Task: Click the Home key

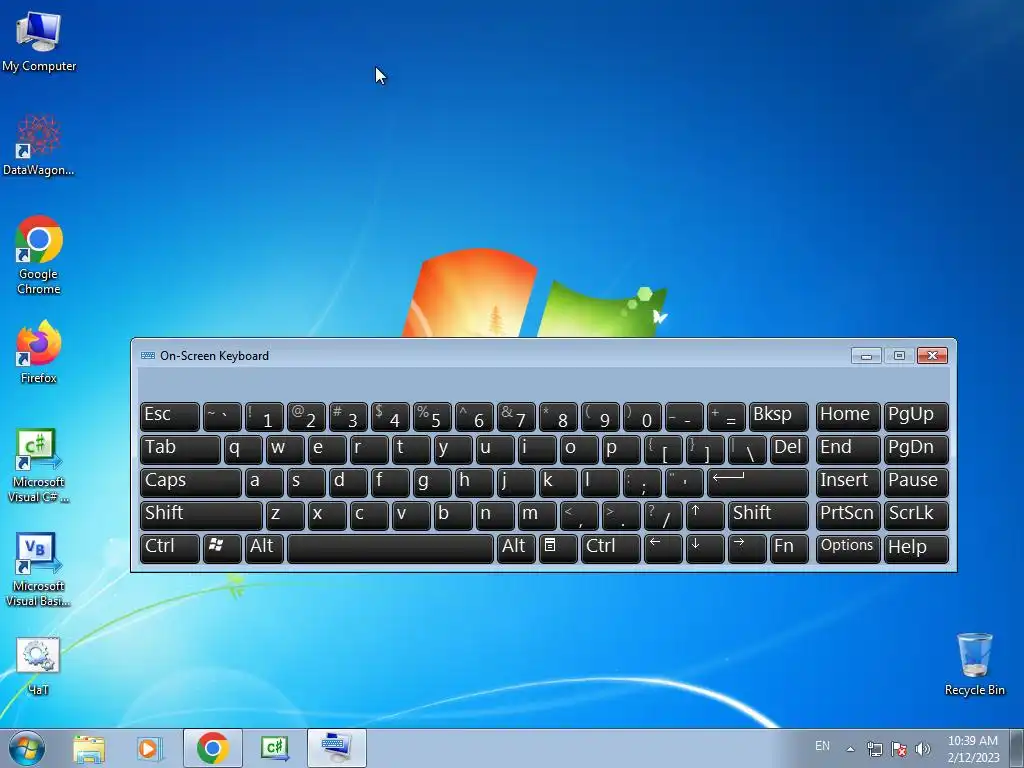Action: pos(848,416)
